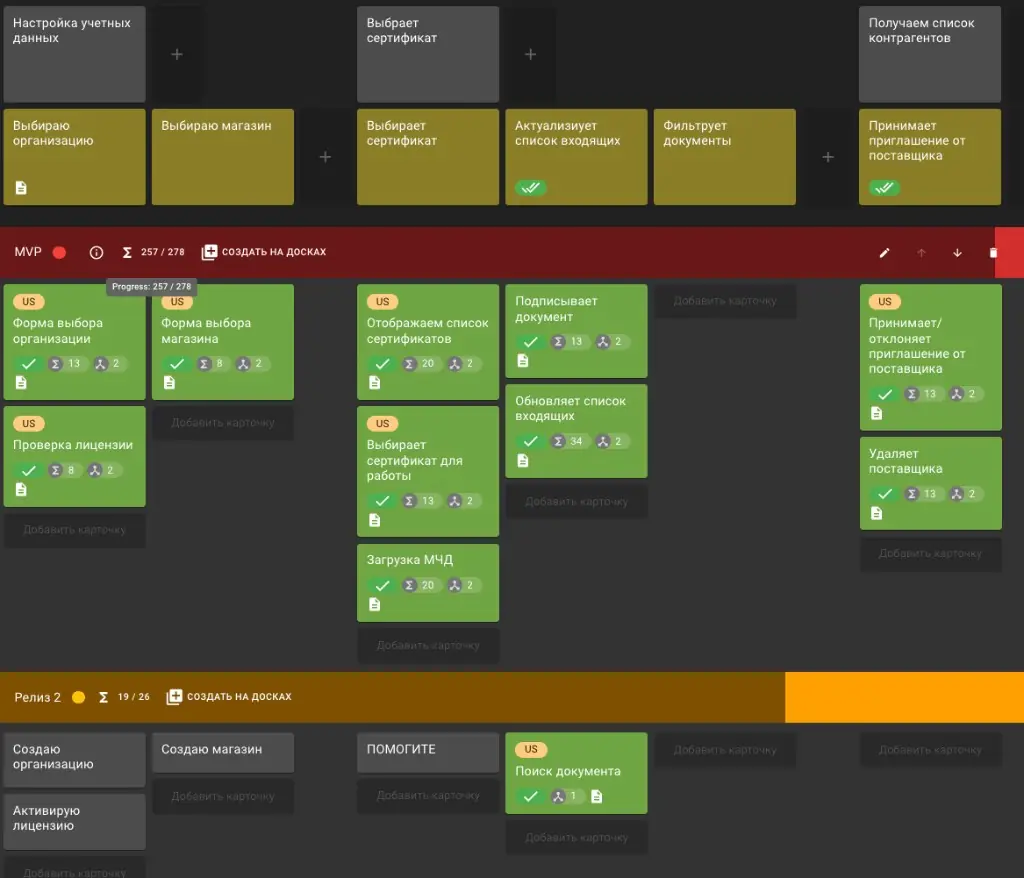Click 'Добавить карточку' under 'Форма выбора магазина'
Screen dimensions: 1024x878
point(223,423)
